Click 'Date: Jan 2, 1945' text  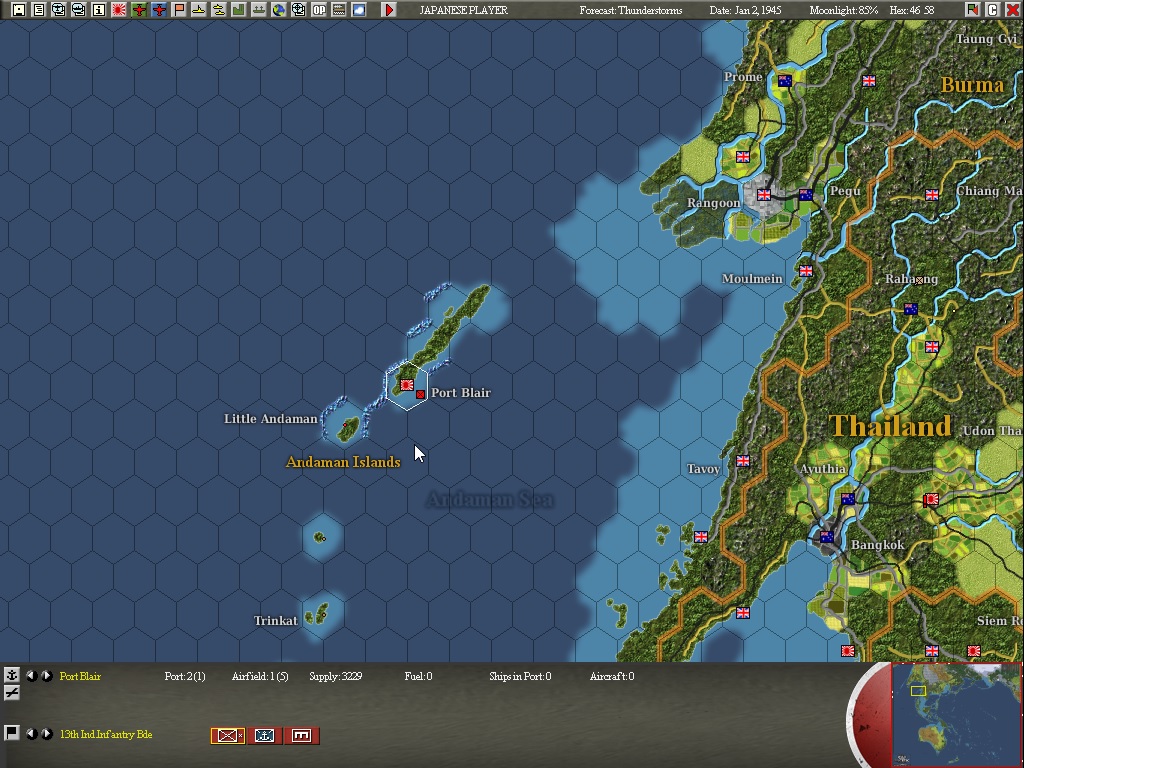[x=746, y=10]
